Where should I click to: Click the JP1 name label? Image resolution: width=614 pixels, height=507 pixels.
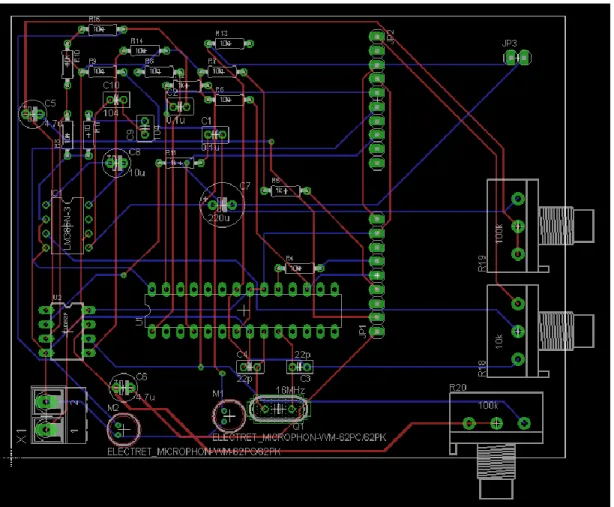[362, 331]
